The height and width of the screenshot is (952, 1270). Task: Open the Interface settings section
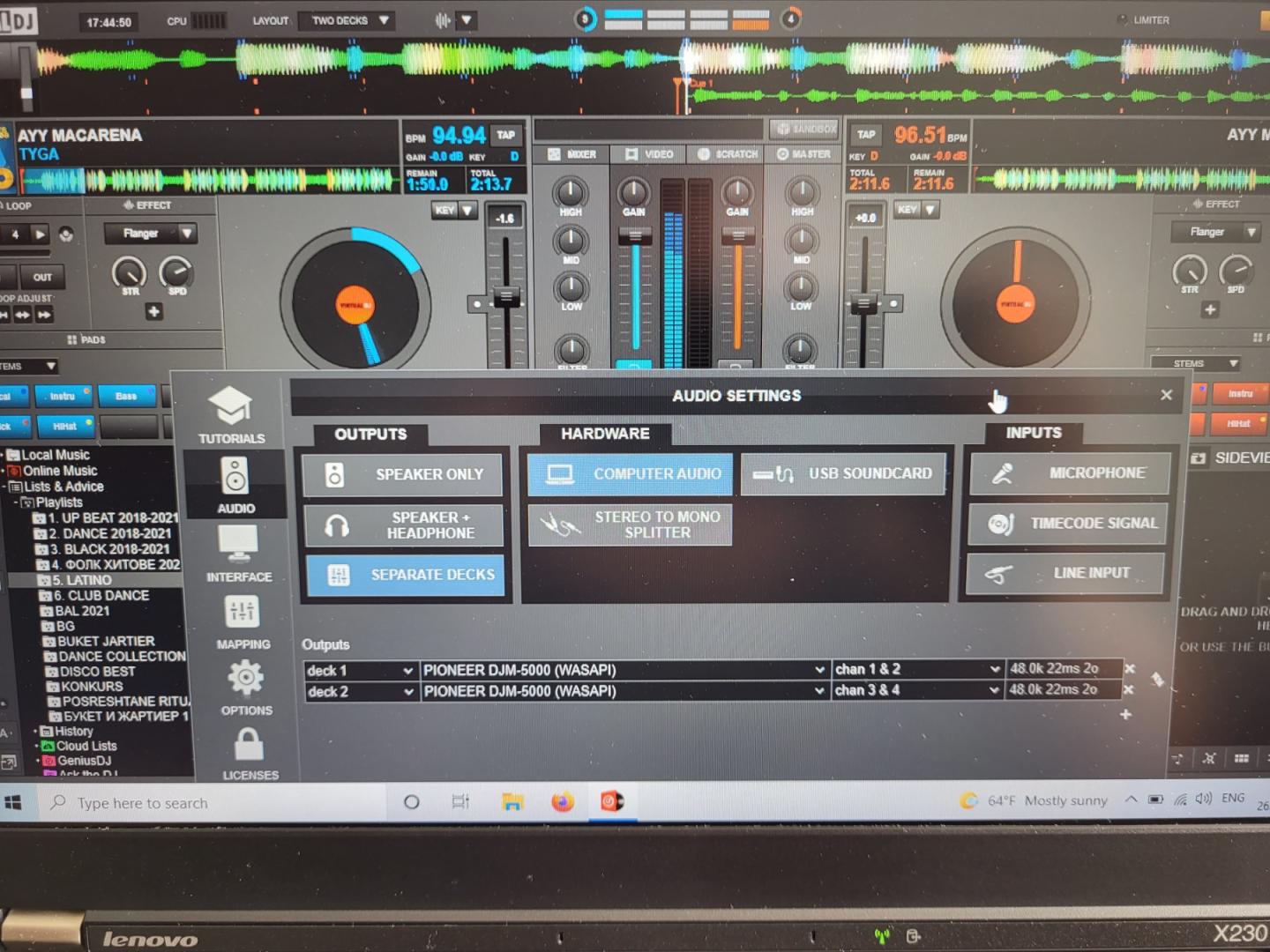[239, 554]
